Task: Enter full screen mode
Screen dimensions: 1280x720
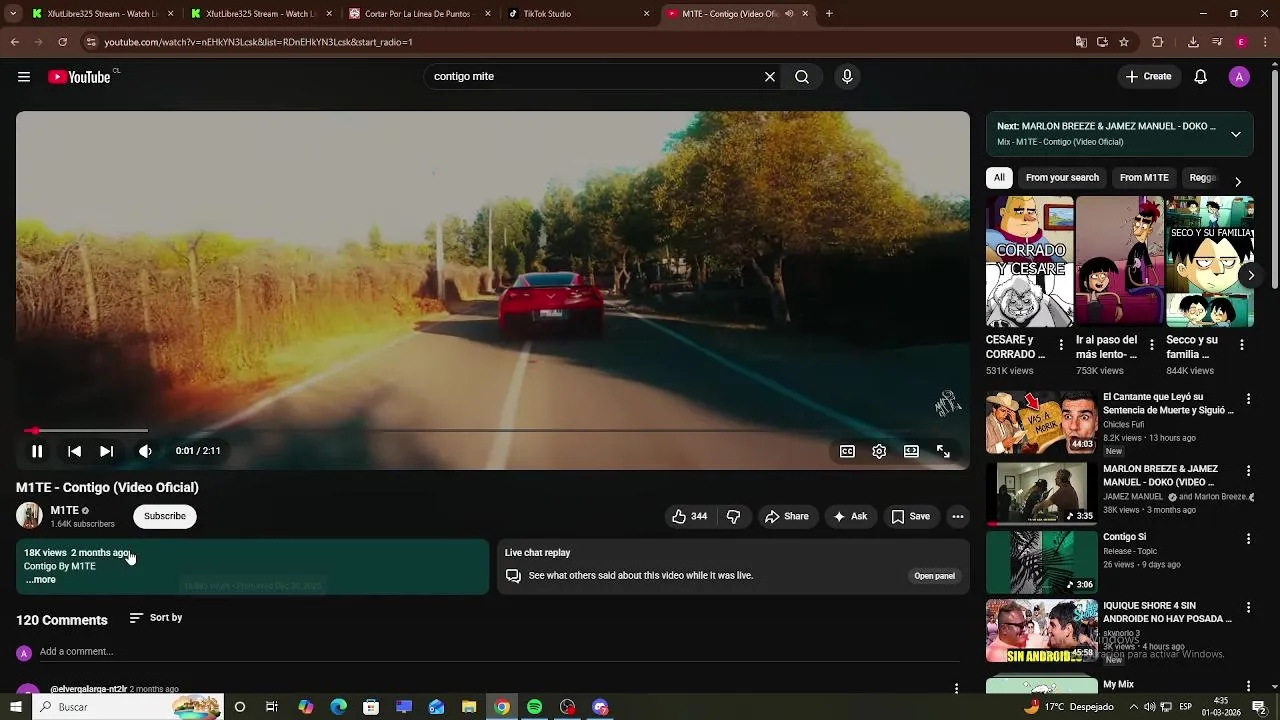Action: point(943,452)
